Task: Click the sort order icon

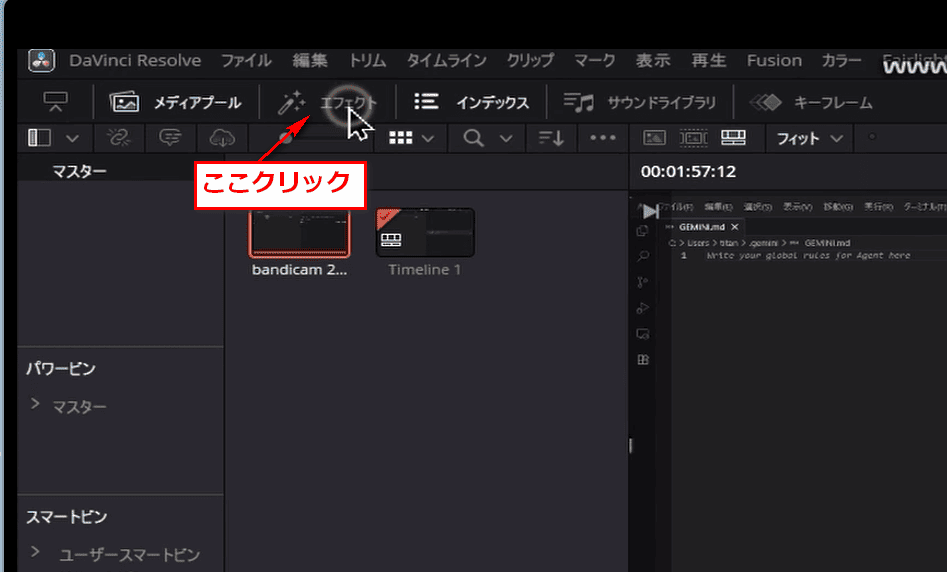Action: click(550, 138)
